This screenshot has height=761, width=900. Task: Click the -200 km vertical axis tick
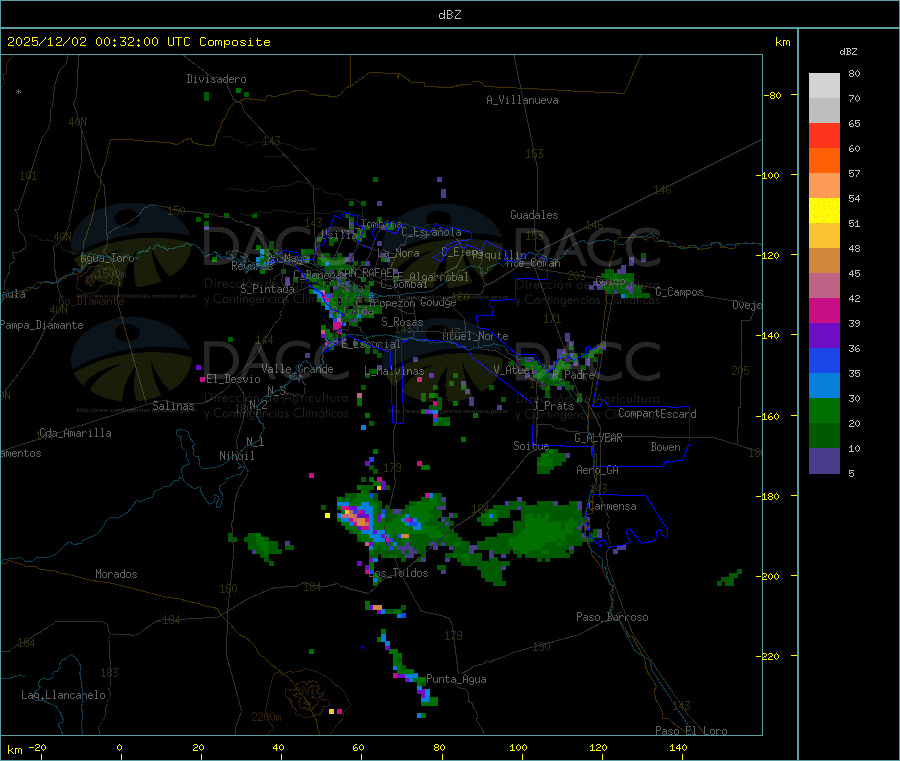coord(771,576)
